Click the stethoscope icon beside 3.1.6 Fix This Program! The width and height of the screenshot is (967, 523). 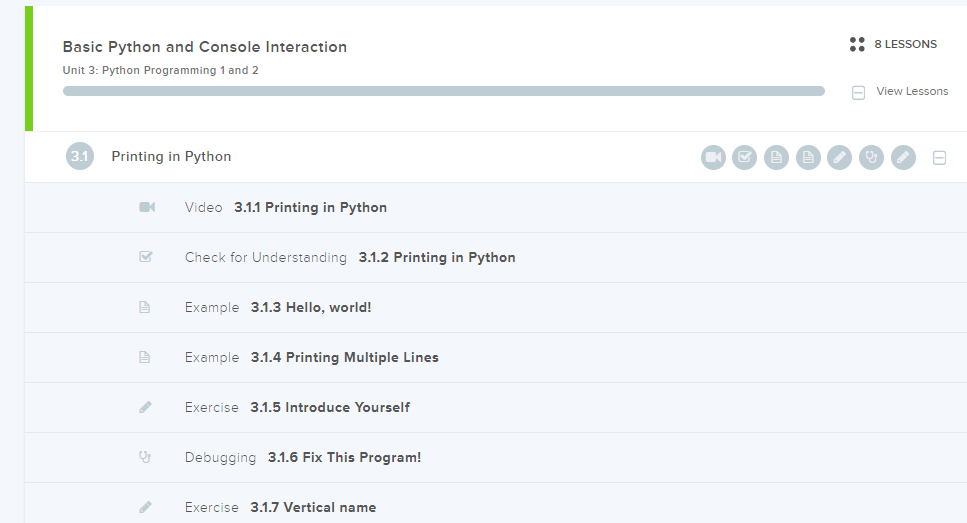tap(145, 457)
